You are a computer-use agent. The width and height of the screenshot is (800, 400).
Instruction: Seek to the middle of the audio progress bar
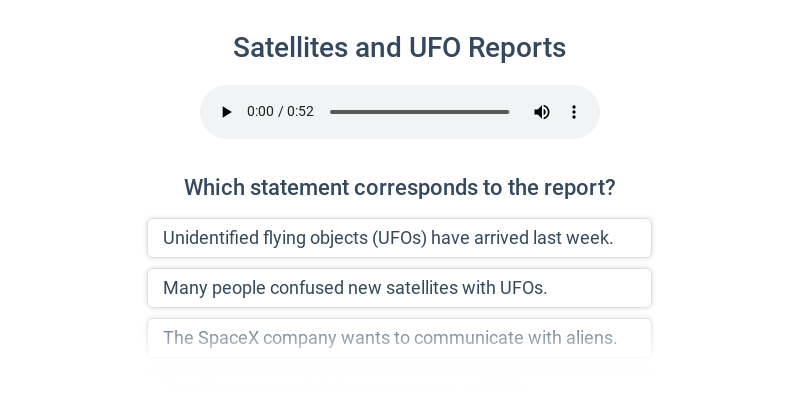point(420,112)
